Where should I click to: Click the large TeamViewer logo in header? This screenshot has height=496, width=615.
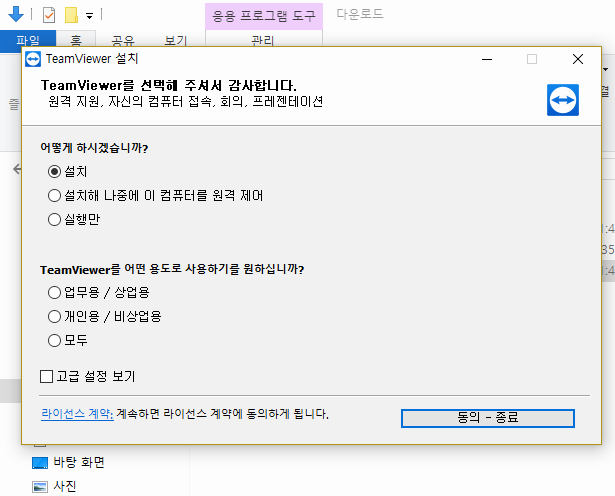tap(563, 100)
